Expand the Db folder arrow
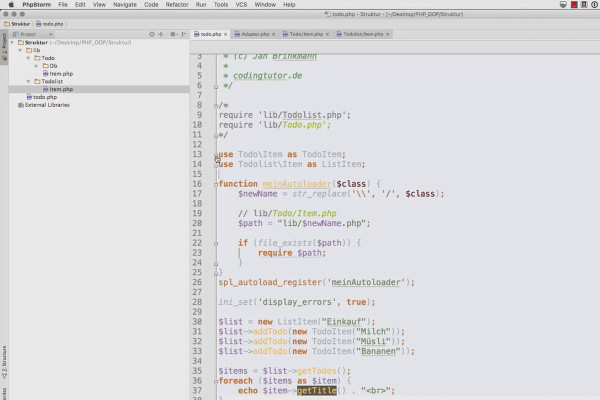This screenshot has height=400, width=600. click(37, 66)
